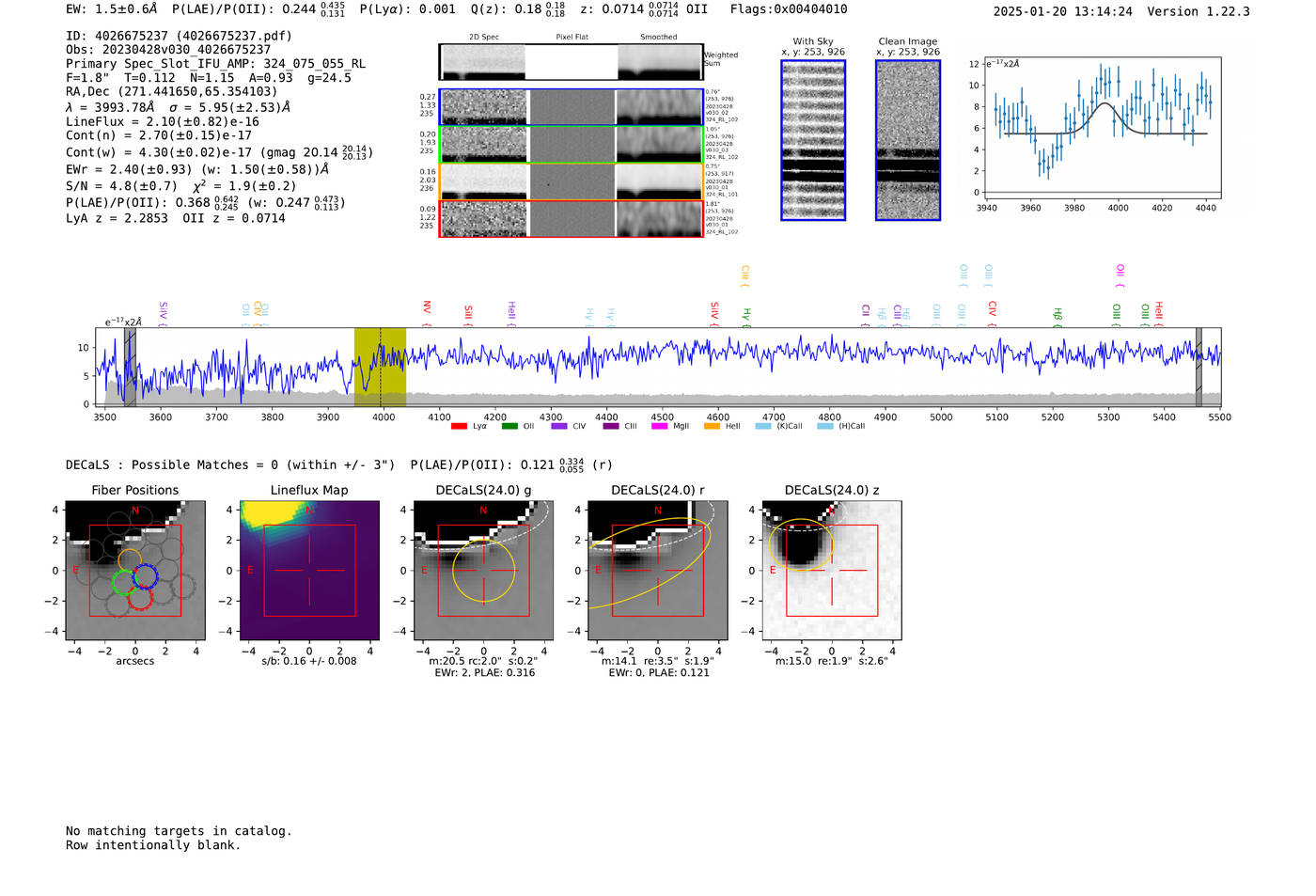Click the Cont(n) = 2.70(±0.15)e-17 text
This screenshot has height=896, width=1316.
tap(159, 135)
